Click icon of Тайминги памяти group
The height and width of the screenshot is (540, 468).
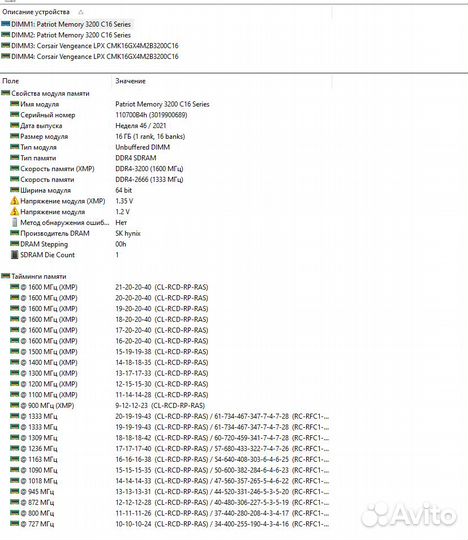6,276
